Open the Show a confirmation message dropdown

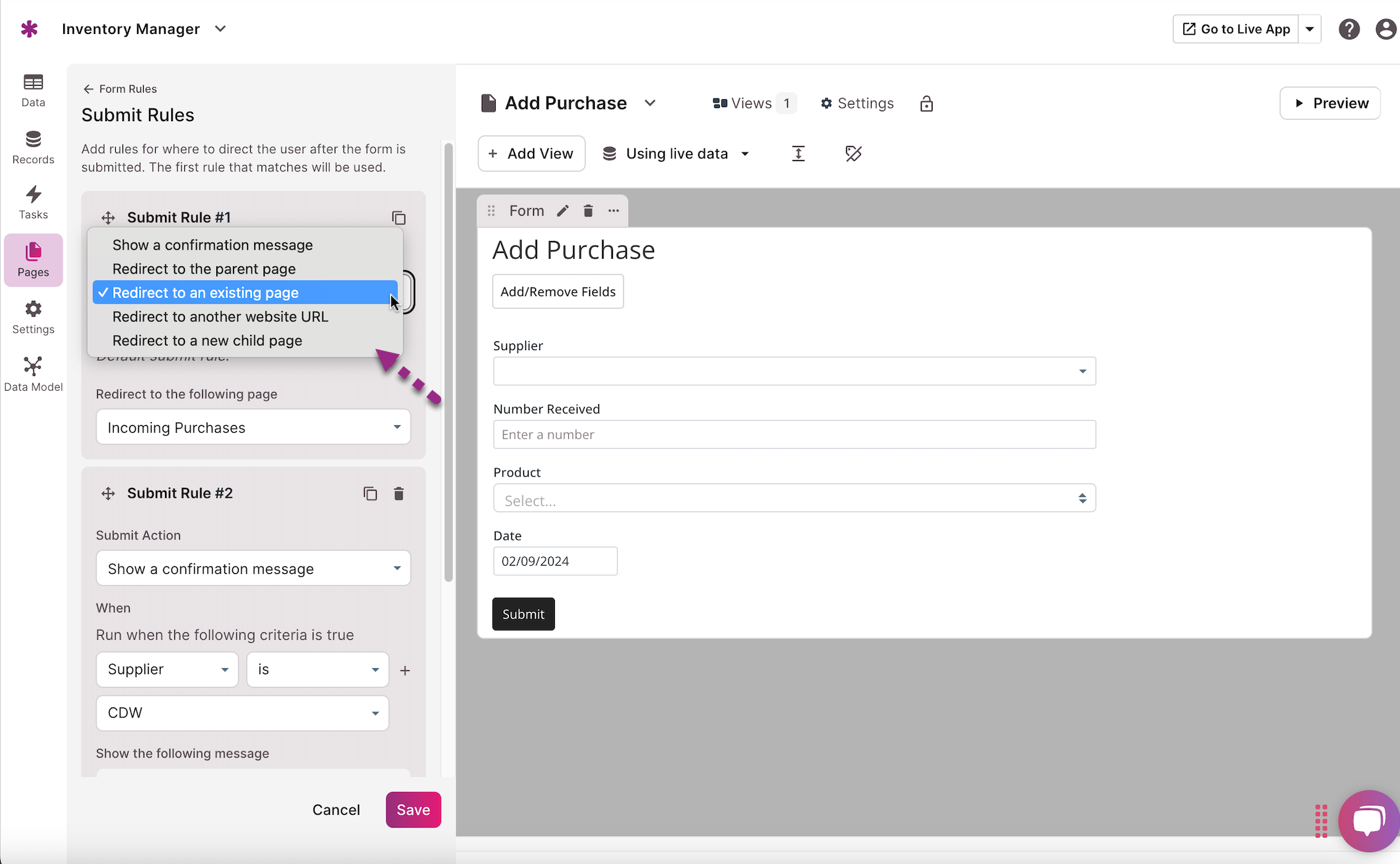pyautogui.click(x=253, y=568)
